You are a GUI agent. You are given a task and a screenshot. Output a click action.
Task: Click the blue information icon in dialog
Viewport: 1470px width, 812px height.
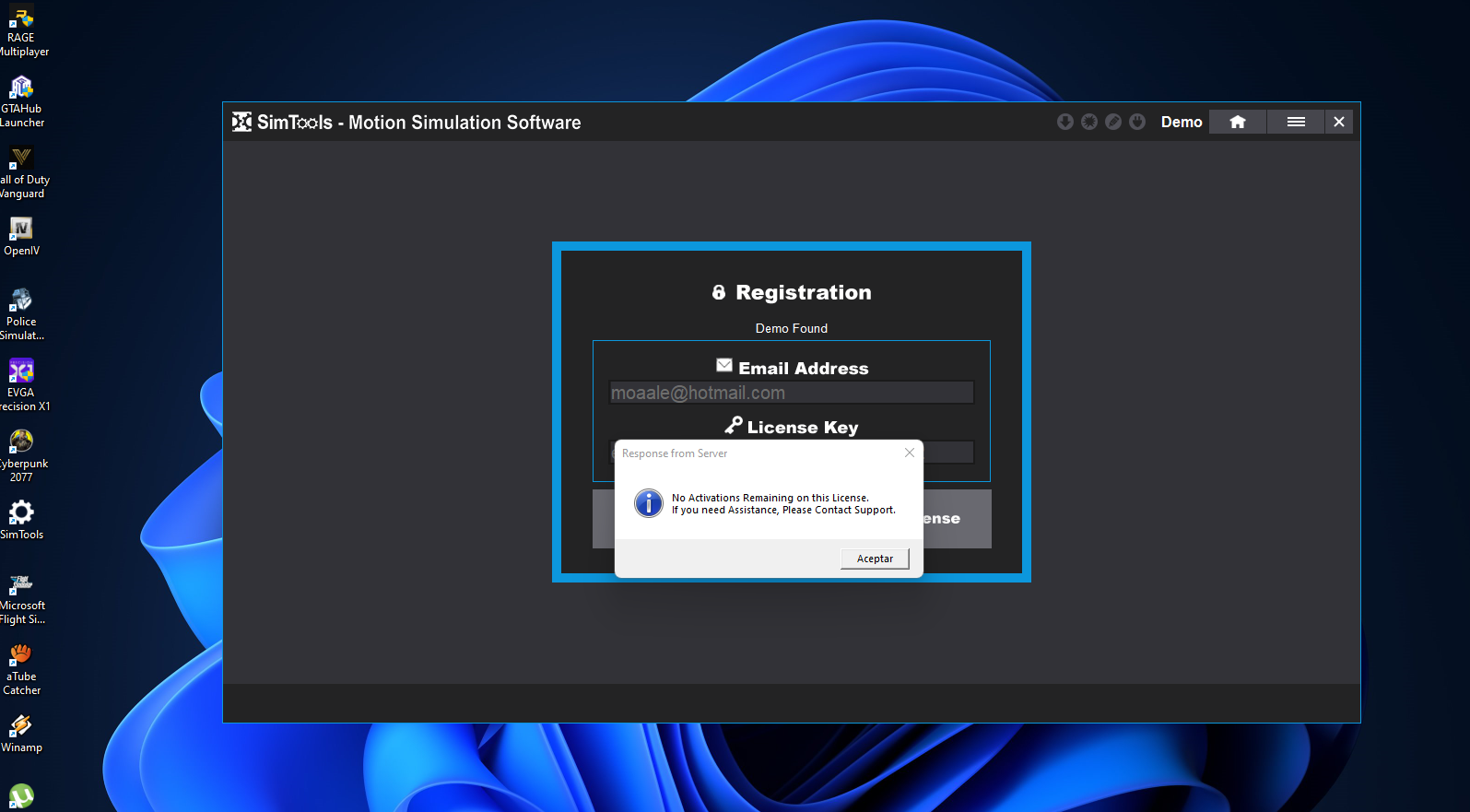coord(649,503)
